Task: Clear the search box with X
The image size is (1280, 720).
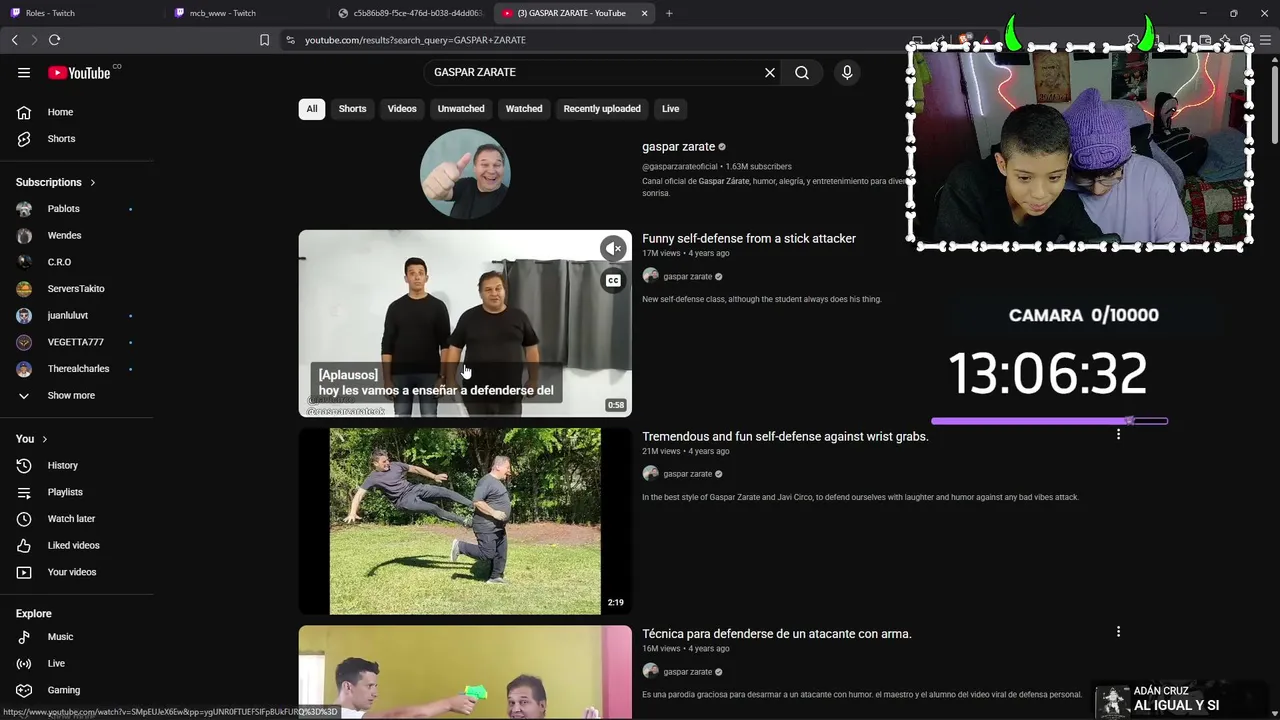Action: coord(770,72)
